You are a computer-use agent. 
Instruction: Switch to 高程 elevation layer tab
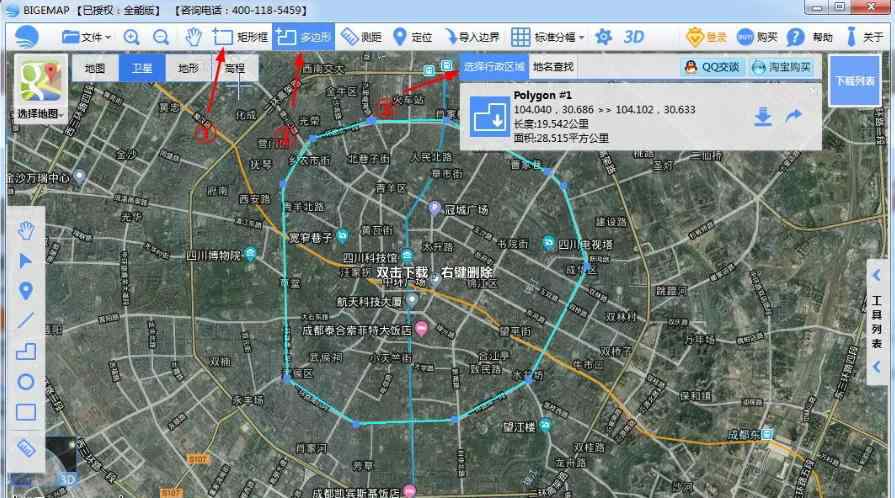pos(235,69)
